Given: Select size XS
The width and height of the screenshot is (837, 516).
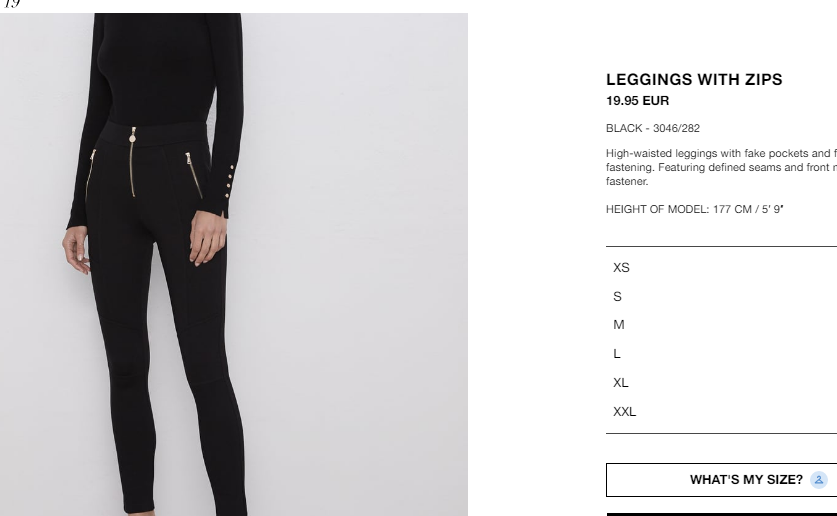Looking at the screenshot, I should (x=721, y=268).
